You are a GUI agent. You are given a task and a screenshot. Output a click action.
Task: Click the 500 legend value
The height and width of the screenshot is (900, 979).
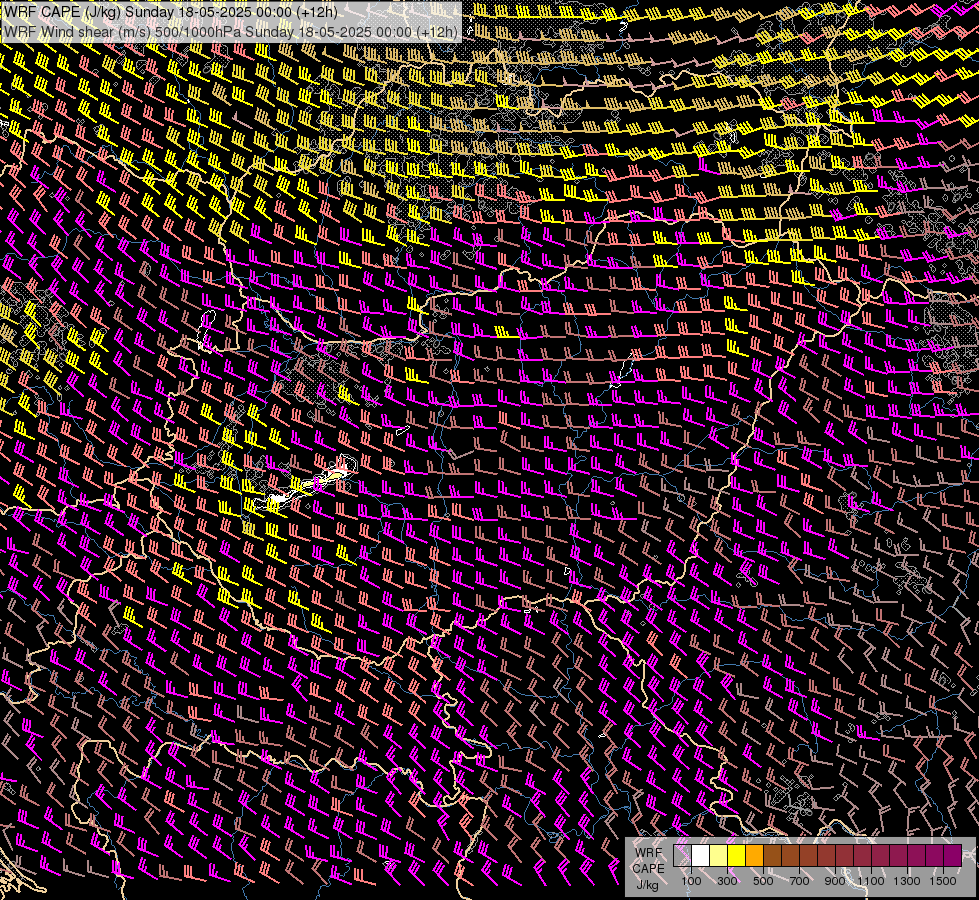coord(763,881)
